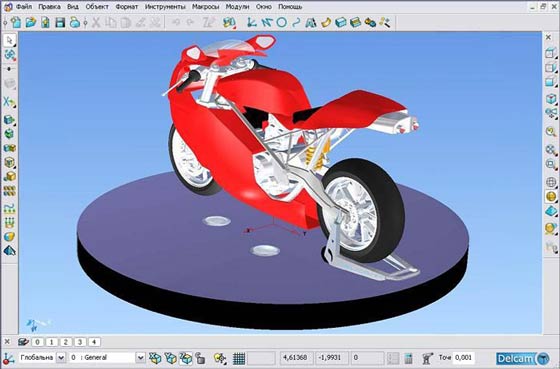Click level button 4
Screen dimensions: 560x369
point(94,342)
